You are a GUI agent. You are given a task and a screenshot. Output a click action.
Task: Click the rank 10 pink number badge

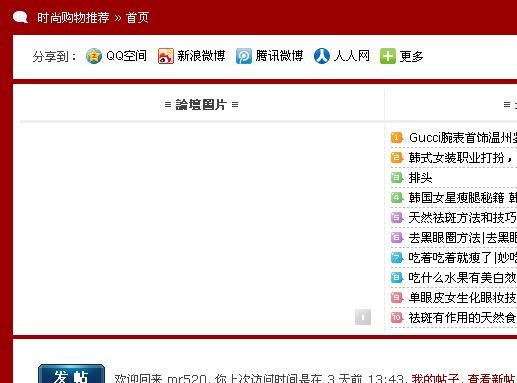pos(397,317)
